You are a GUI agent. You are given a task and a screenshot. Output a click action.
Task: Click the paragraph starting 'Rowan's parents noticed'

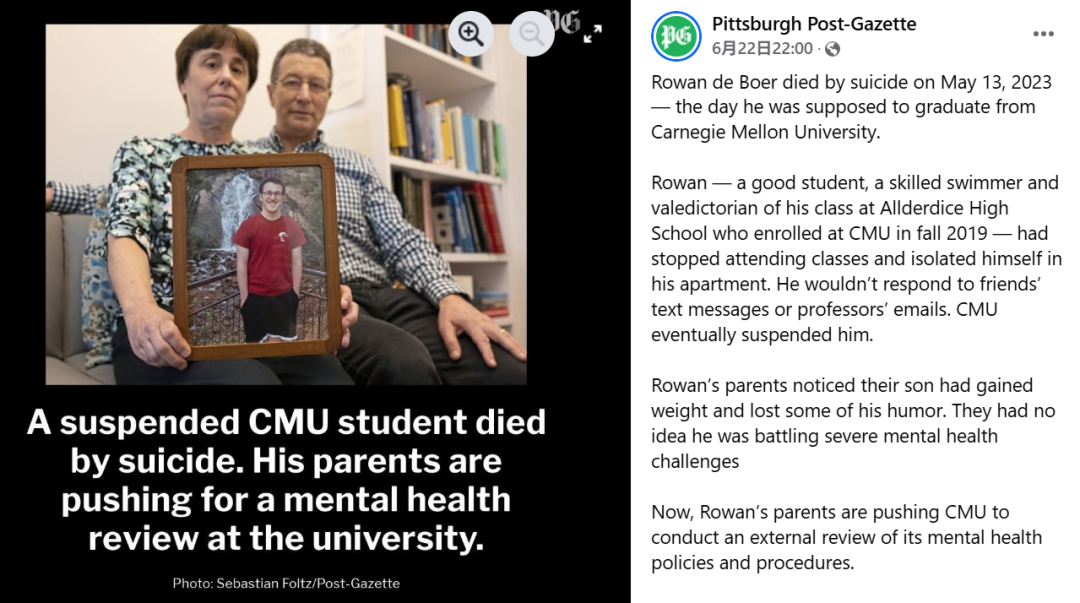[x=853, y=423]
